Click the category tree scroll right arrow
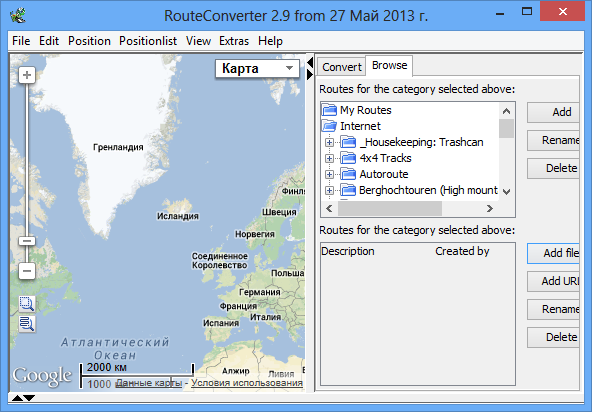Image resolution: width=592 pixels, height=412 pixels. point(490,208)
